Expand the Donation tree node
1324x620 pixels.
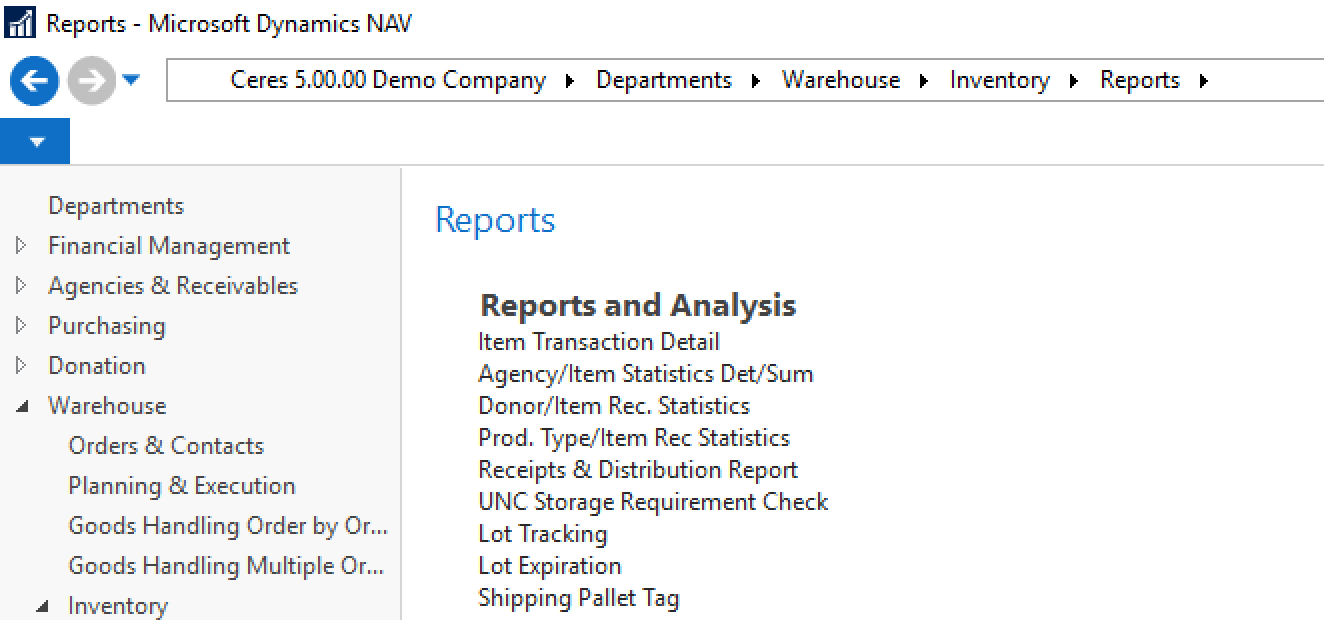[21, 366]
